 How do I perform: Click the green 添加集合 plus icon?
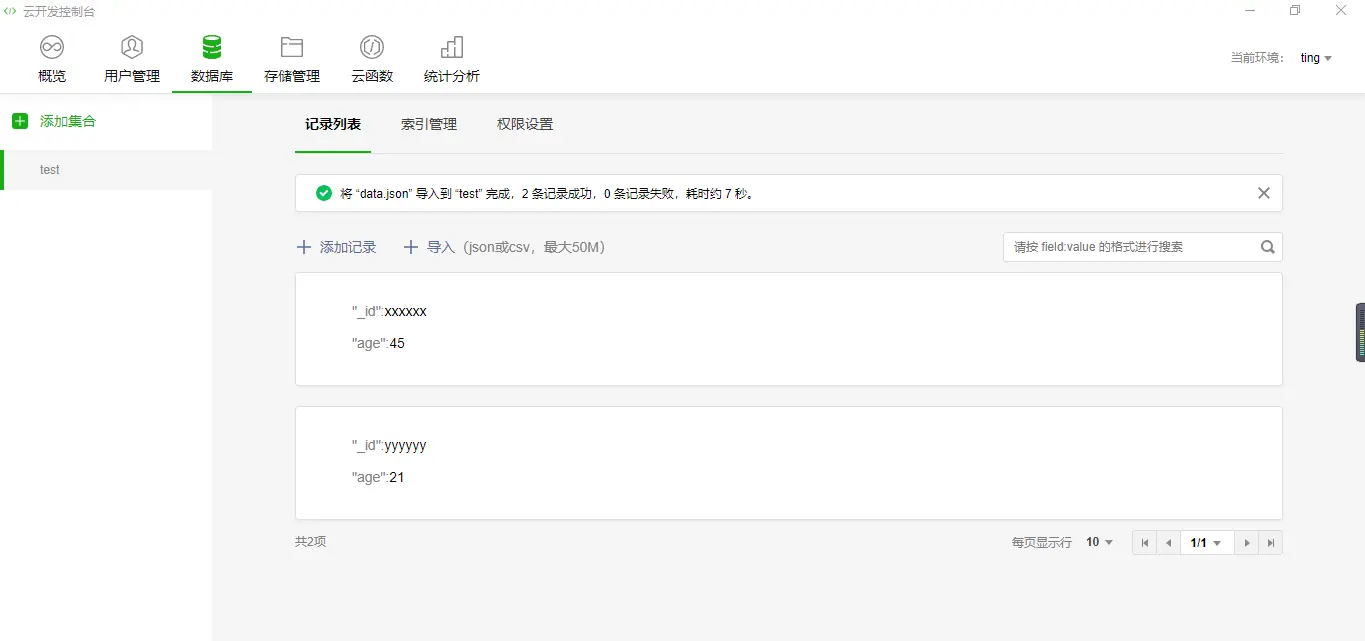click(19, 120)
